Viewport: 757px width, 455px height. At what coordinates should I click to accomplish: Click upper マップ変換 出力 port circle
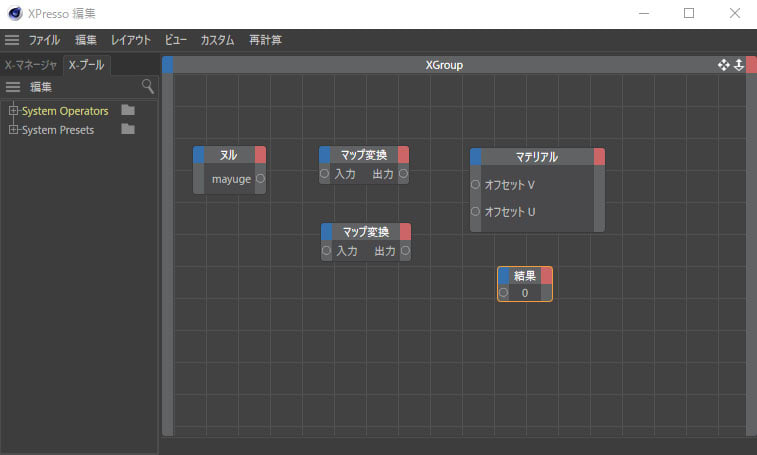tap(403, 173)
